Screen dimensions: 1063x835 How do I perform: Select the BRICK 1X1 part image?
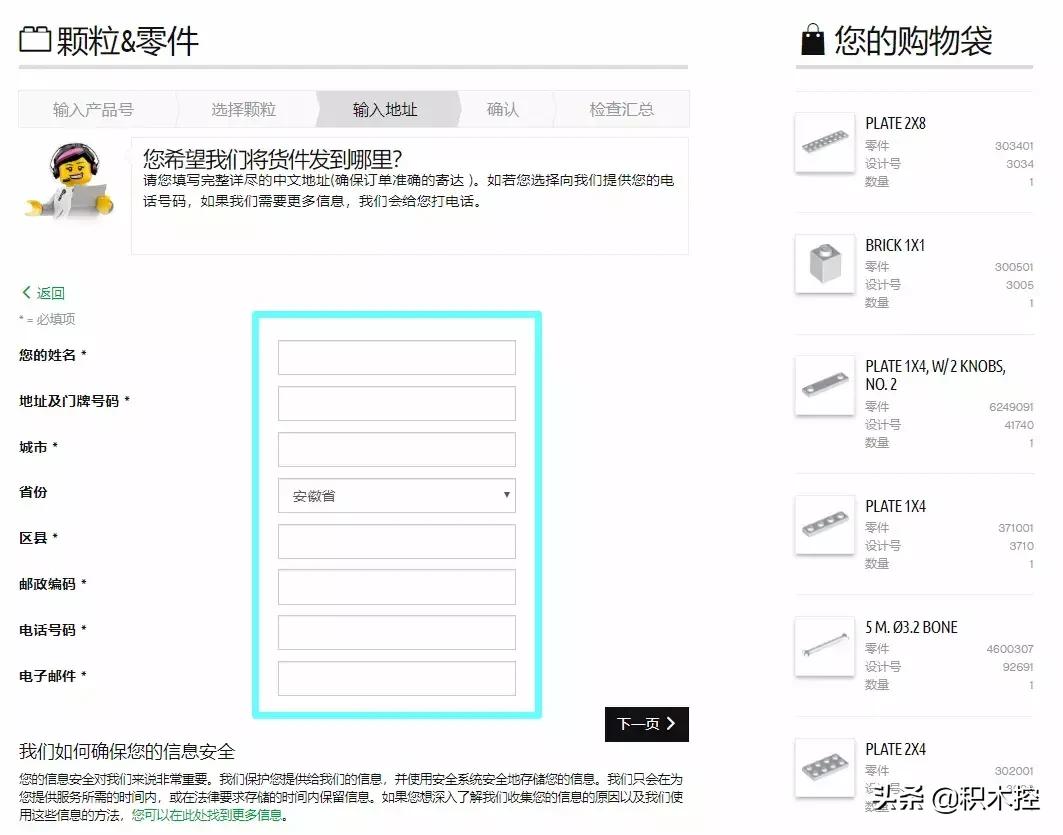pos(823,264)
